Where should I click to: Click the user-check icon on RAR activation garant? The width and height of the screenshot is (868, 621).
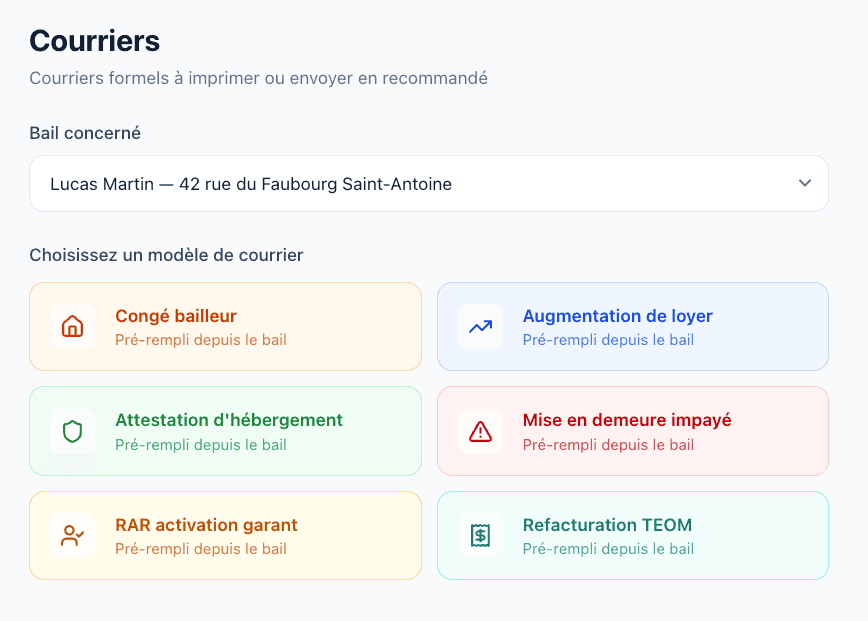point(73,535)
